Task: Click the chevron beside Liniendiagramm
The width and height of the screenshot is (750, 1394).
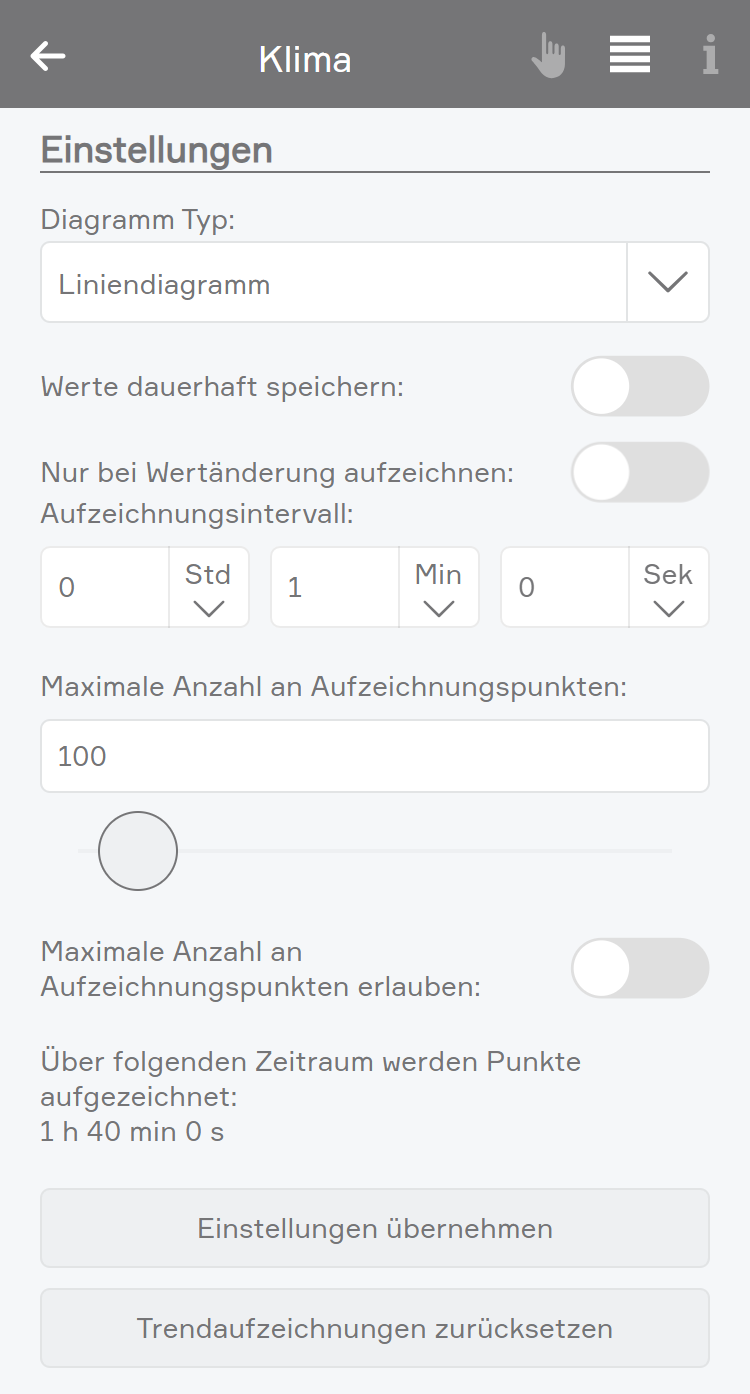Action: pyautogui.click(x=668, y=283)
